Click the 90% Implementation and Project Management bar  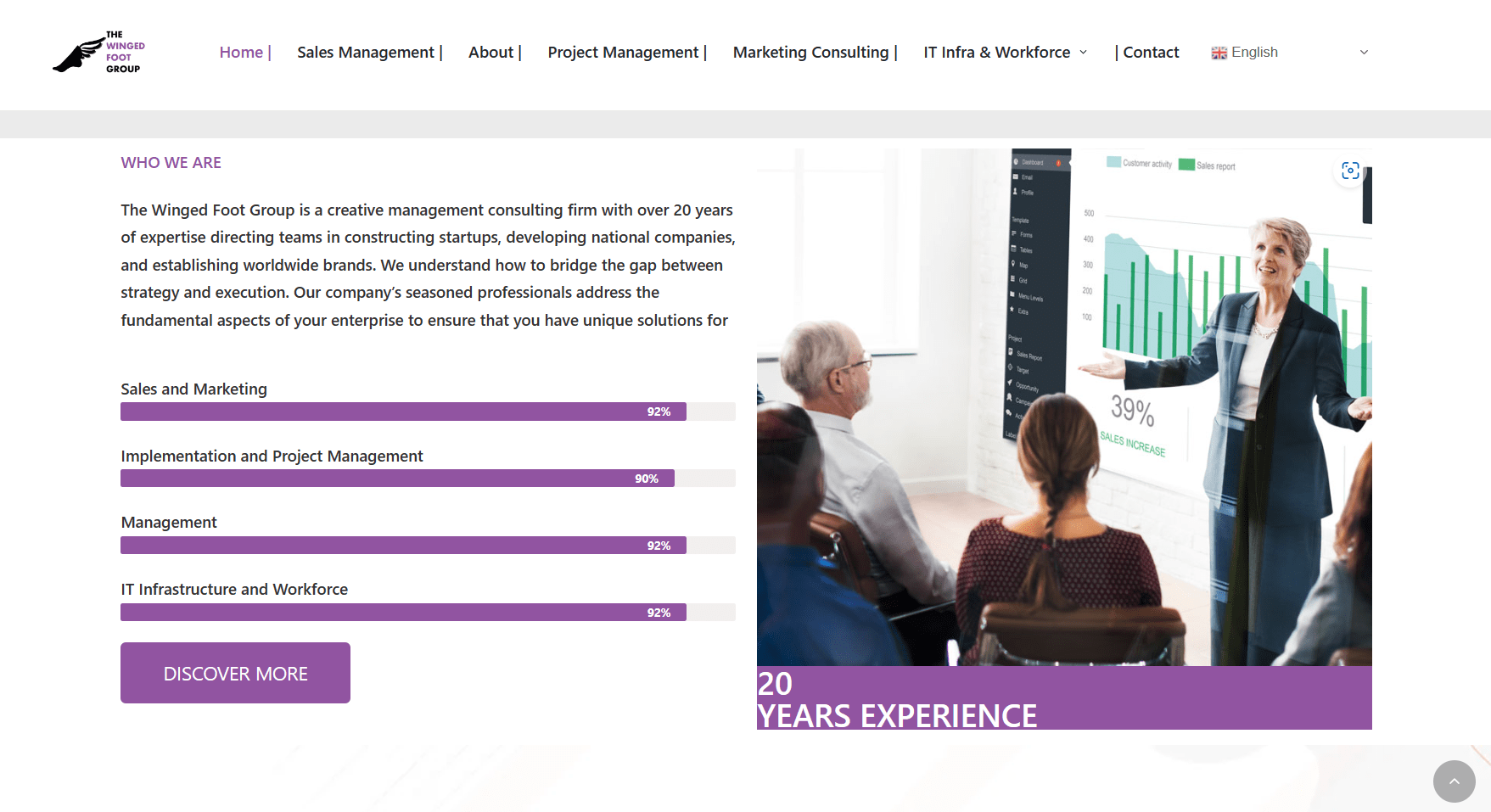click(x=397, y=479)
